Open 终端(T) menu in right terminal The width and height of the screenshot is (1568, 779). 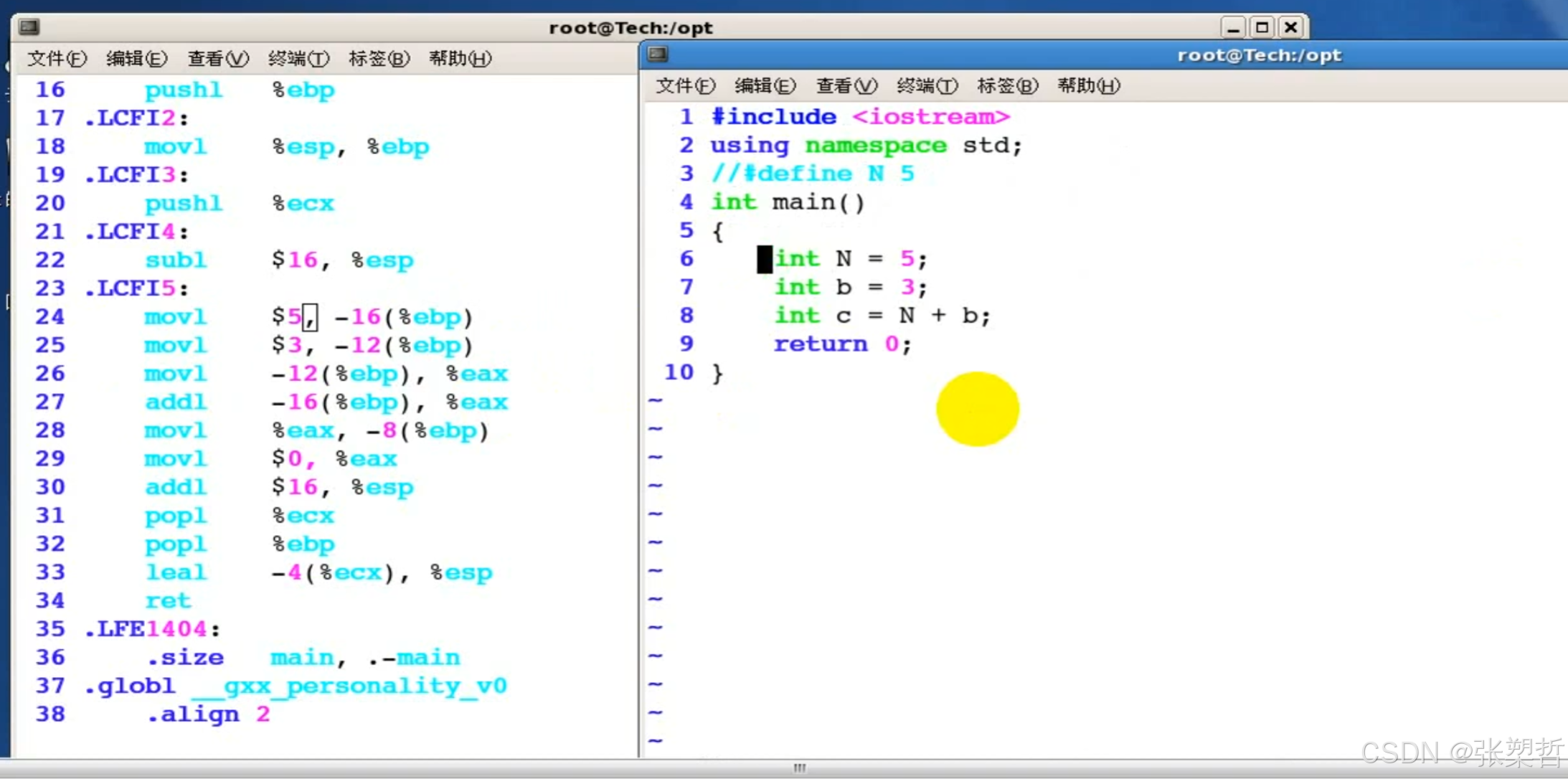pyautogui.click(x=927, y=86)
